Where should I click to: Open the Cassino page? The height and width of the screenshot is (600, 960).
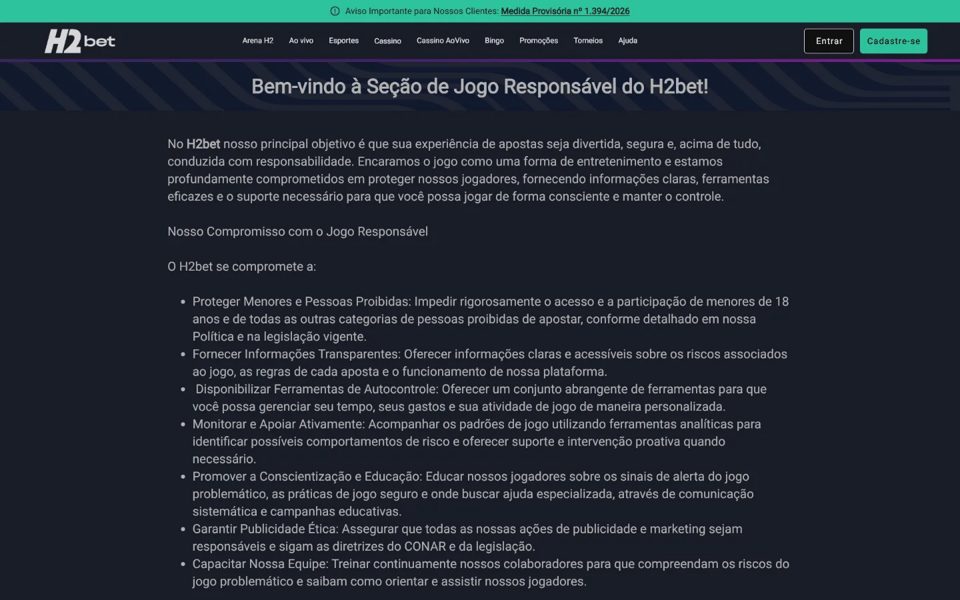point(388,41)
